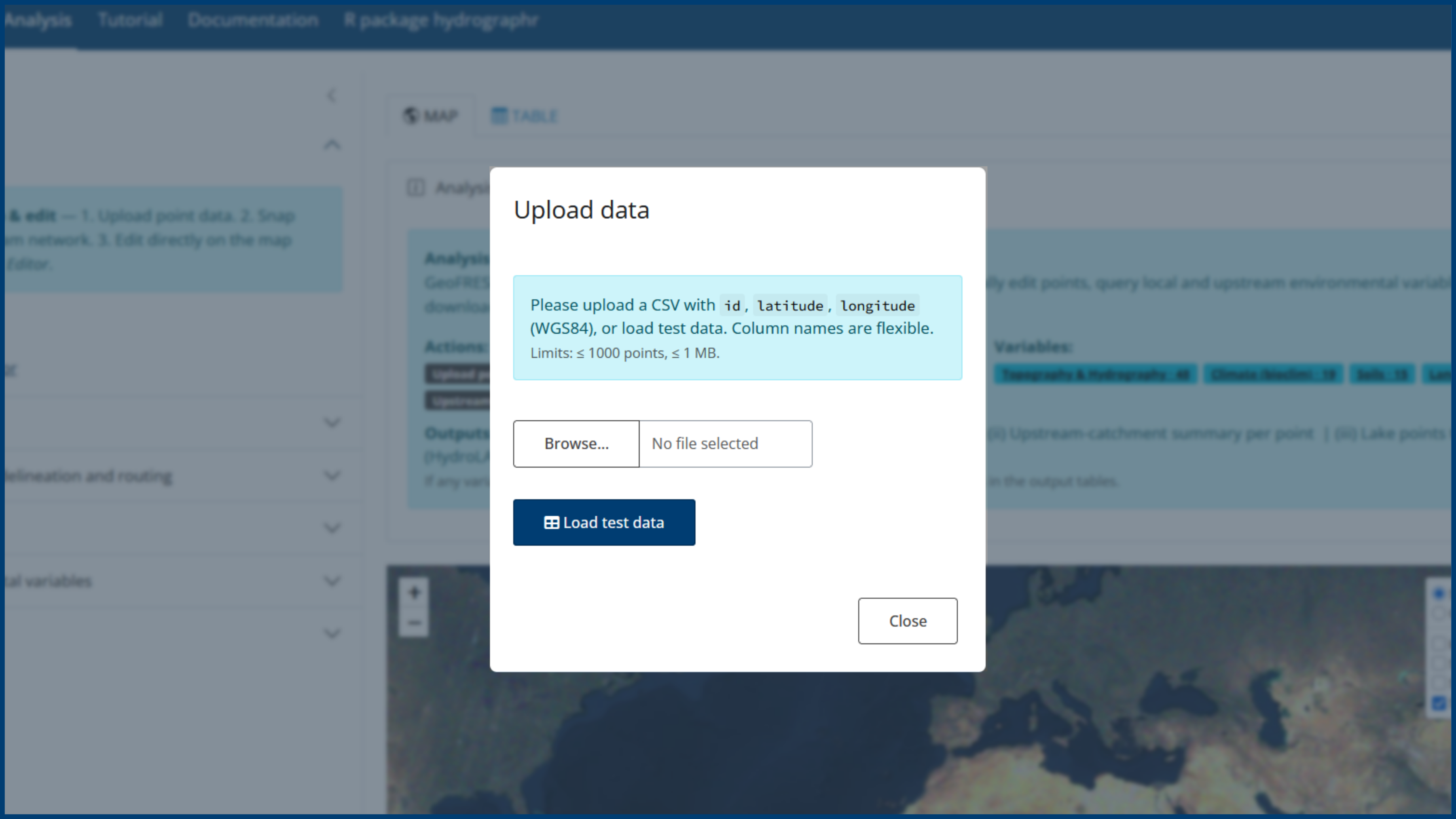Toggle the checked map overlay checkbox

(1439, 703)
